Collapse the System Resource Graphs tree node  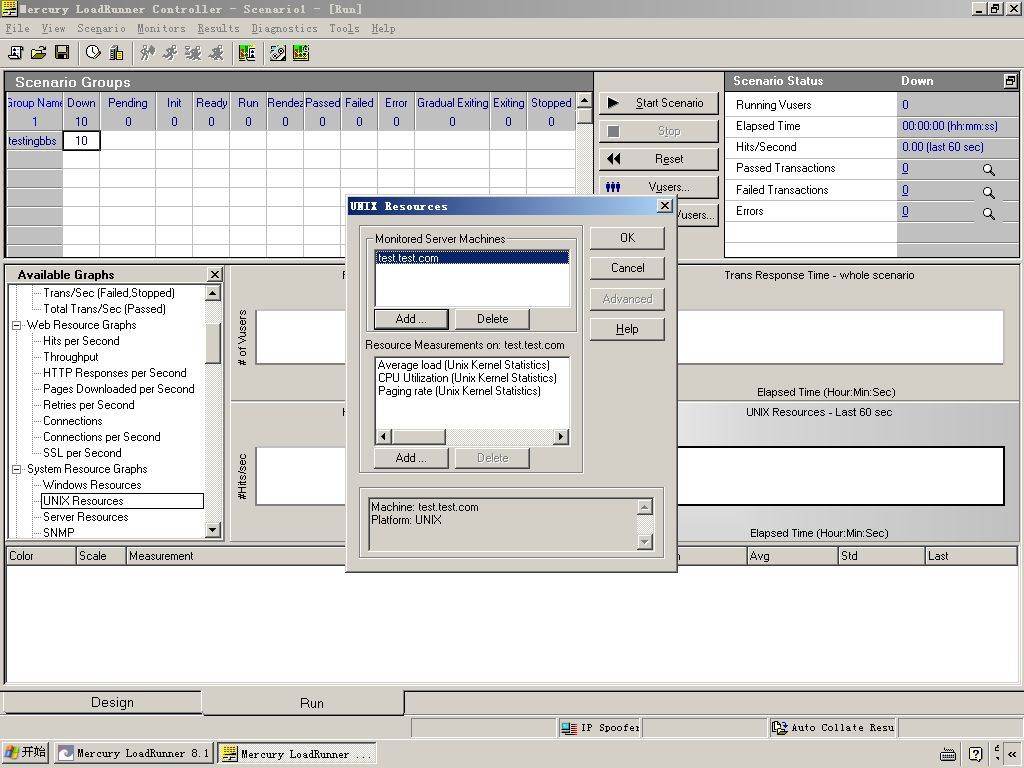[16, 470]
